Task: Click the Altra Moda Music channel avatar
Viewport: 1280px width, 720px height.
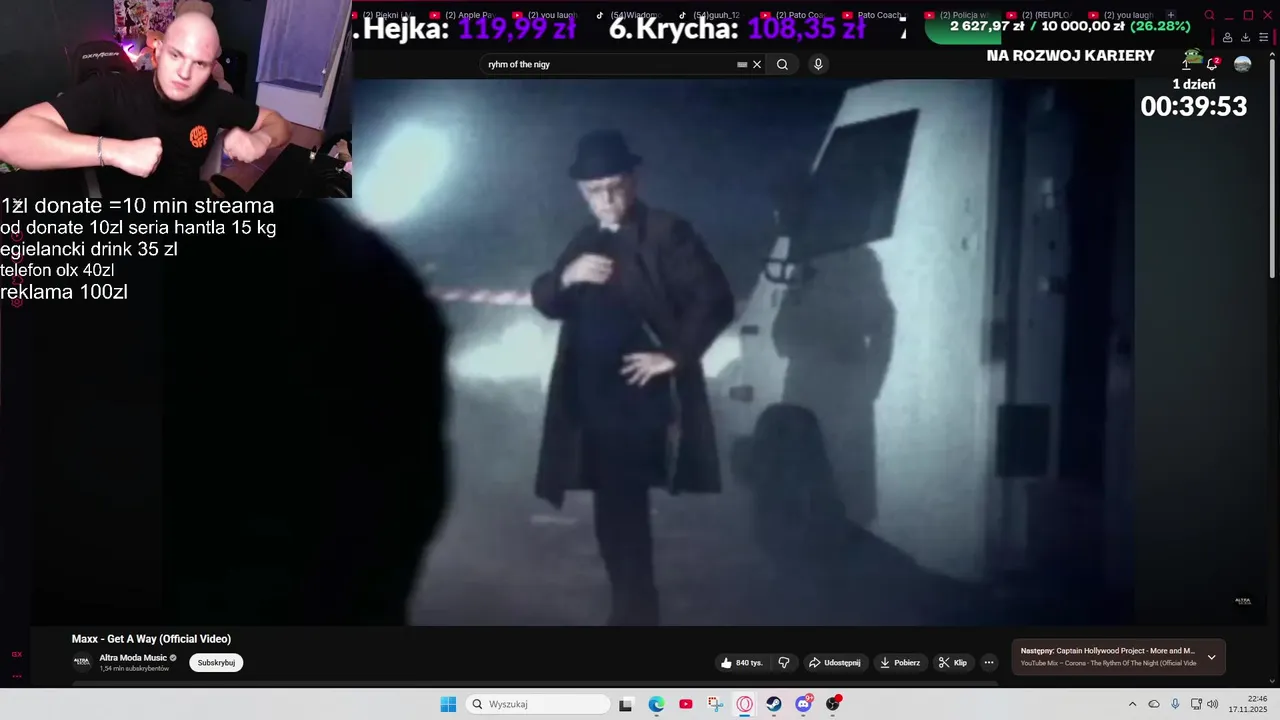Action: (82, 662)
